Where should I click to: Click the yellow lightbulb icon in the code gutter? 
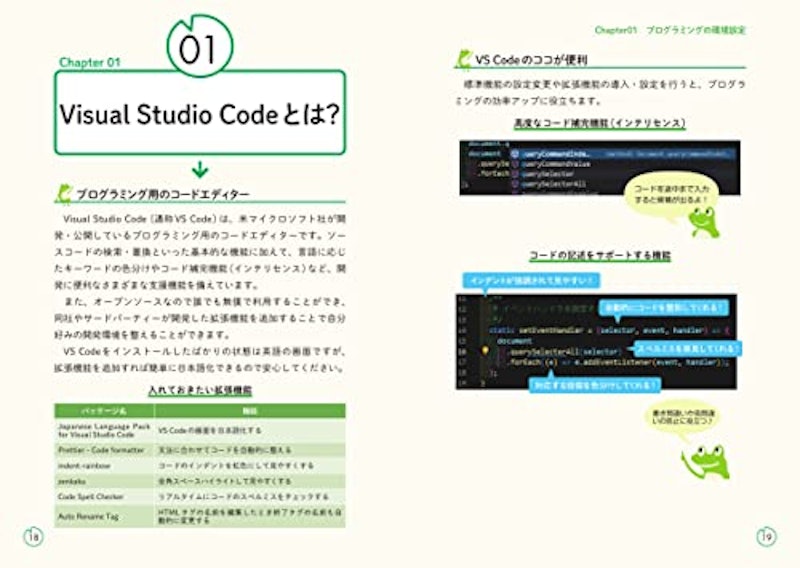tap(485, 351)
